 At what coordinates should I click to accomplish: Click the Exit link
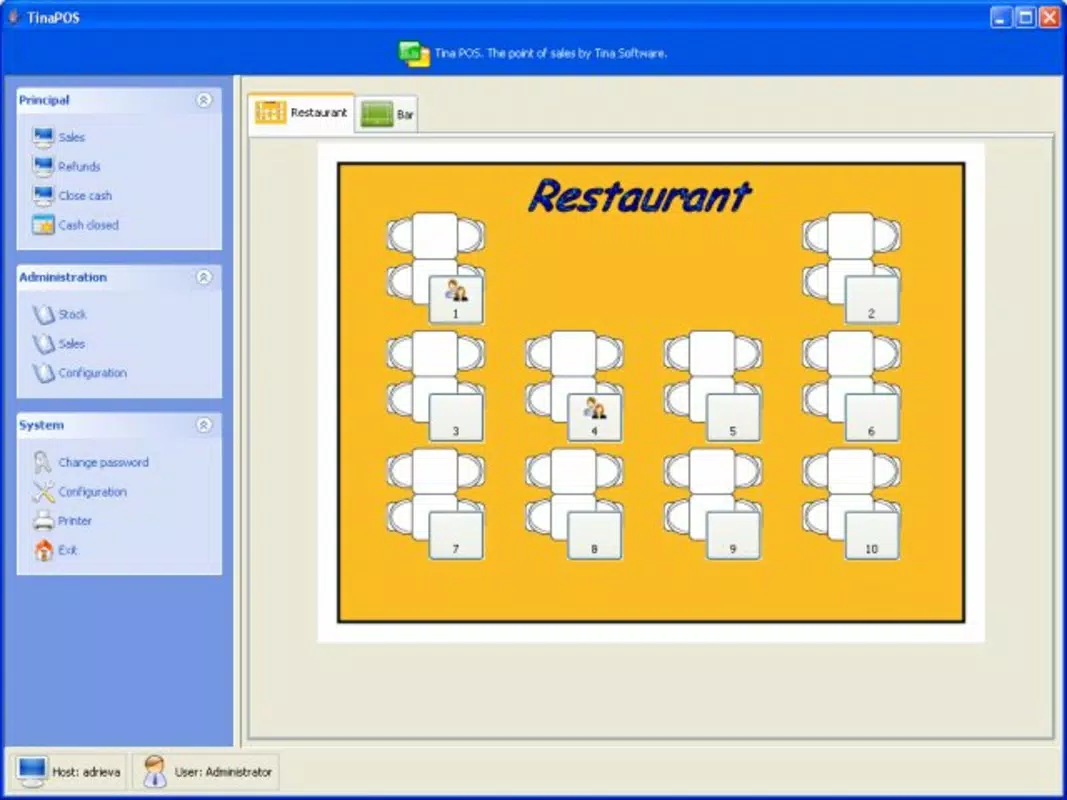67,550
